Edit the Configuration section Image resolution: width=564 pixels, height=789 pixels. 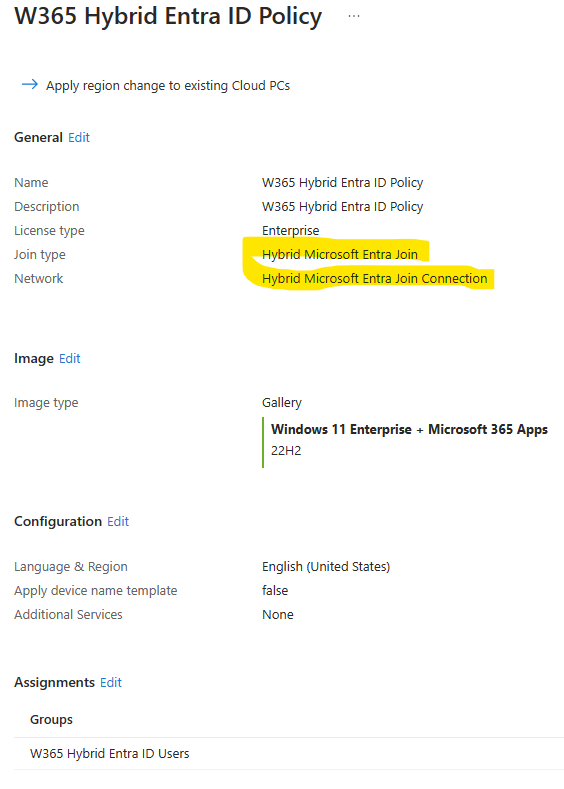pos(118,521)
